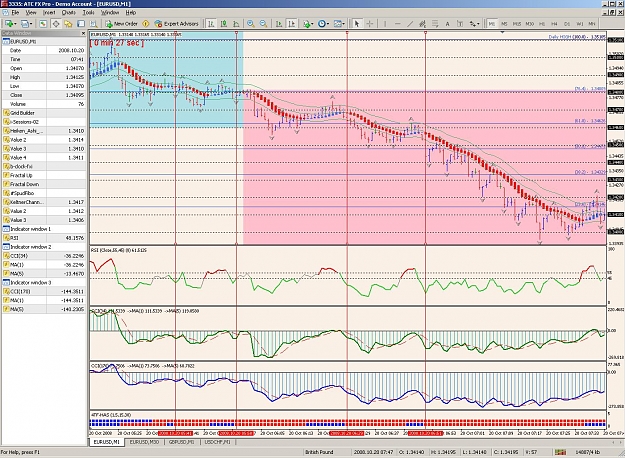Select the text drawing tool
The width and height of the screenshot is (625, 458).
click(x=447, y=24)
